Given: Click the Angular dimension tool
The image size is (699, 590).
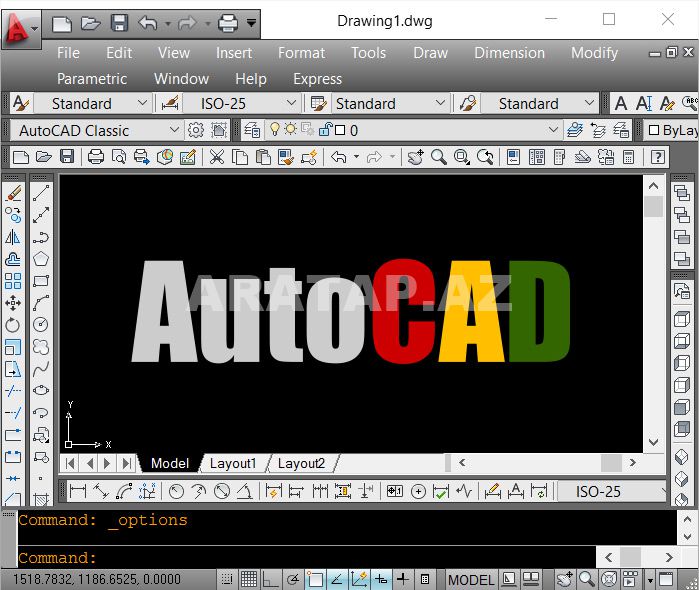Looking at the screenshot, I should (x=244, y=491).
